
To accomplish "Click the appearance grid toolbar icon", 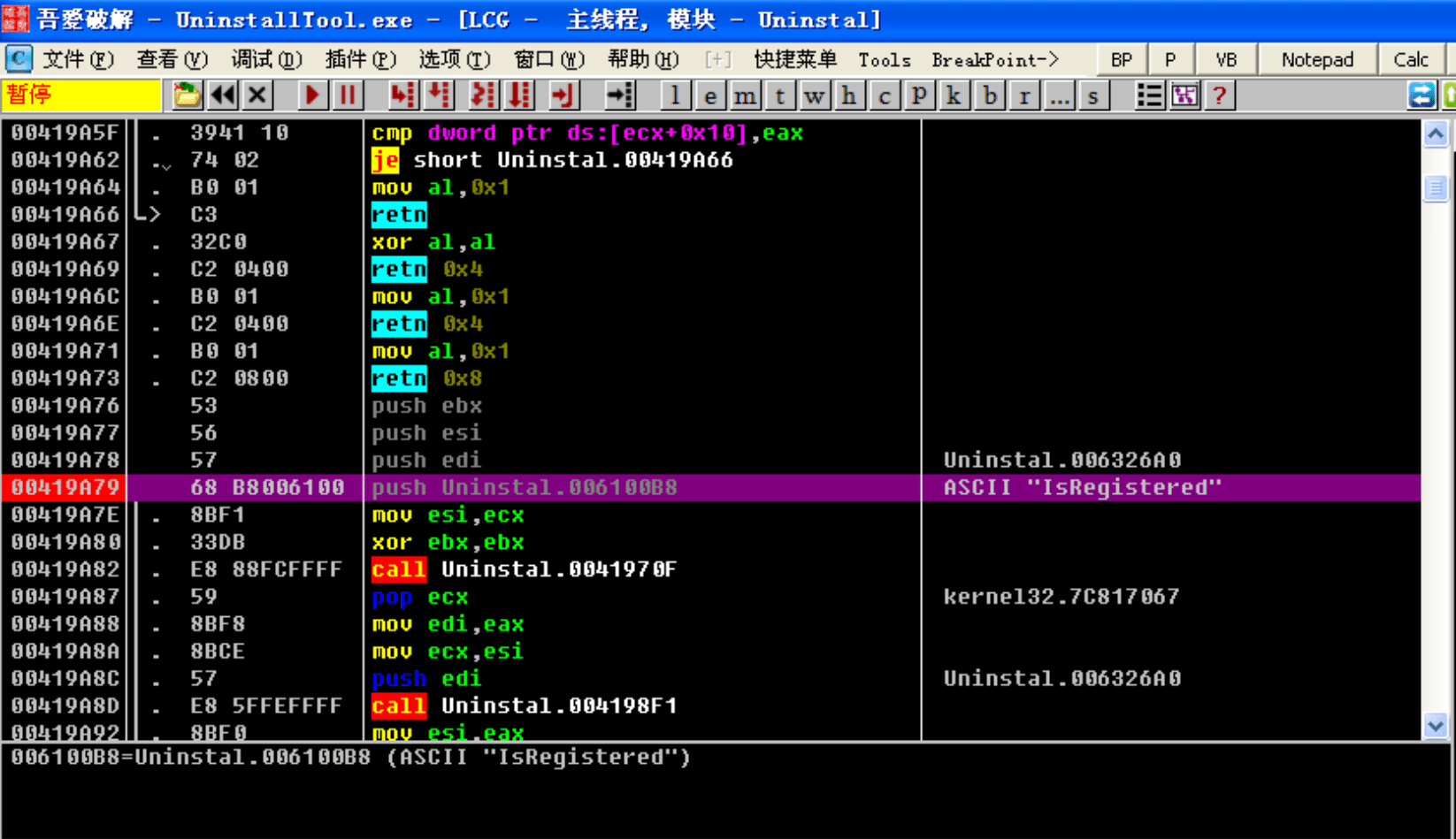I will point(1184,95).
